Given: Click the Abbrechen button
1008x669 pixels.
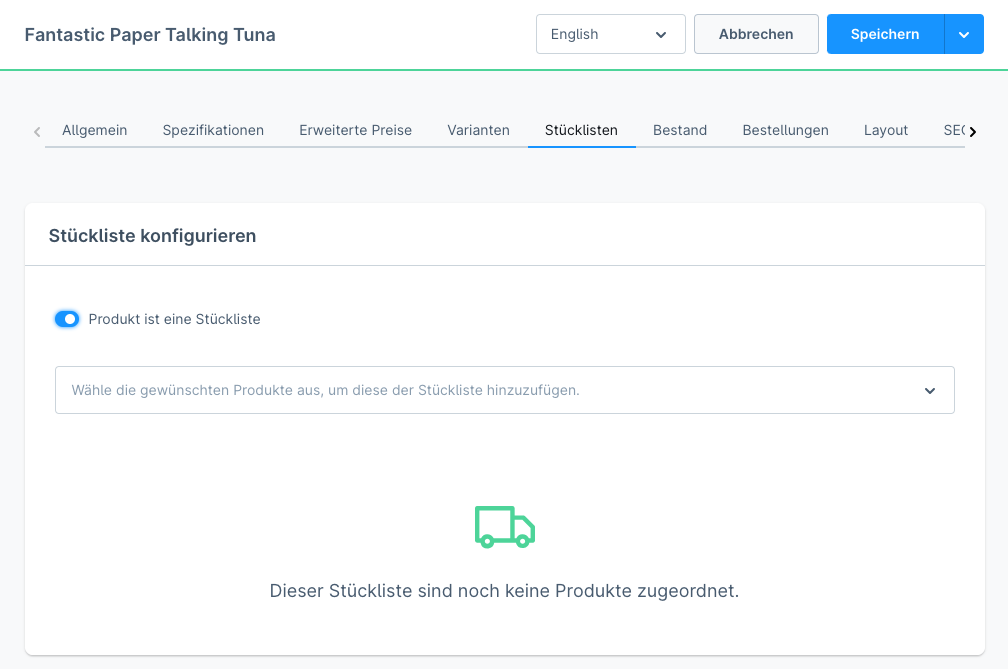Looking at the screenshot, I should pos(756,34).
